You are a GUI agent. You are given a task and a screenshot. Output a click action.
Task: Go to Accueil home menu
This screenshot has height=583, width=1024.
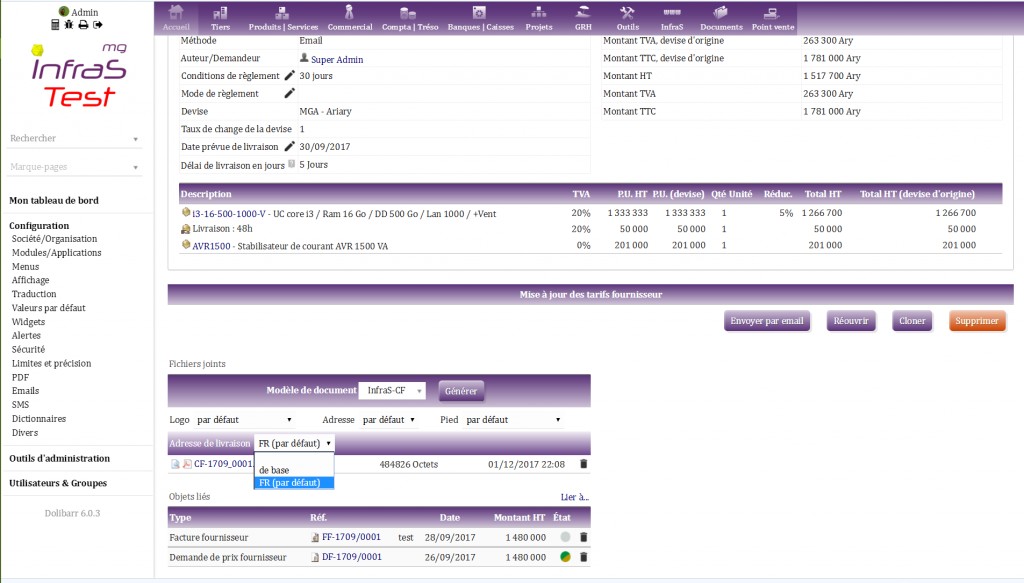[x=176, y=18]
